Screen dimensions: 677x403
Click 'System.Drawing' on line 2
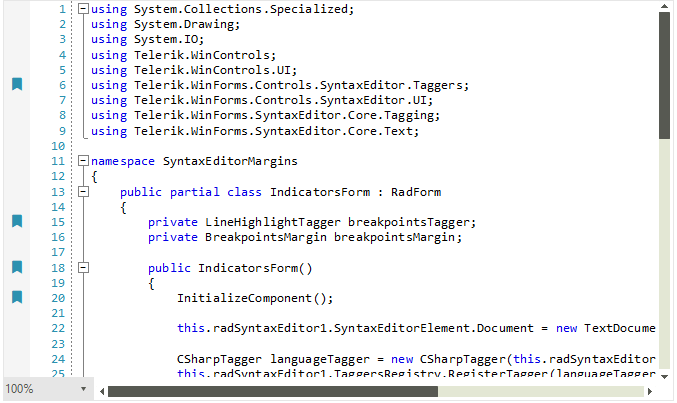[x=183, y=24]
